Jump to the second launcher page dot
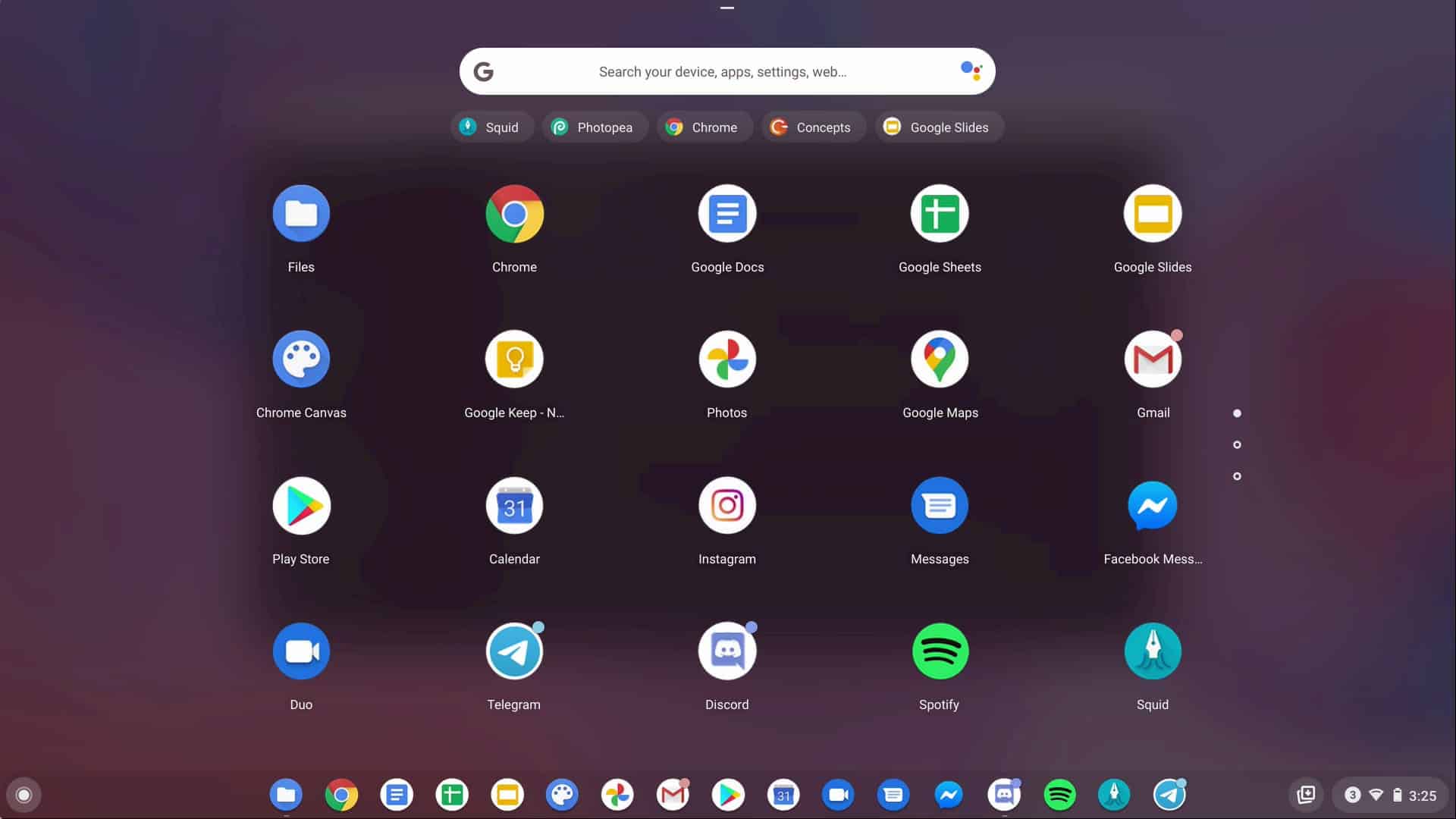The width and height of the screenshot is (1456, 819). (x=1237, y=445)
